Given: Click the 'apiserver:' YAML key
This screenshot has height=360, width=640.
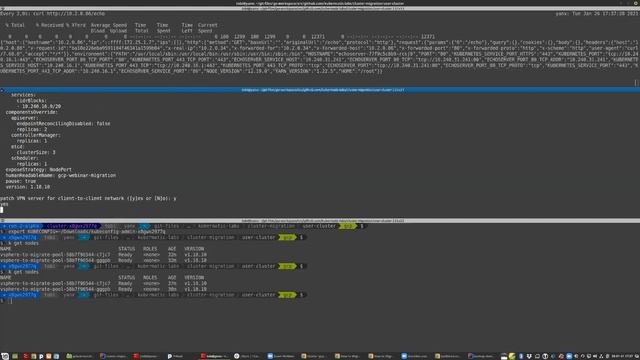Looking at the screenshot, I should click(x=24, y=118).
